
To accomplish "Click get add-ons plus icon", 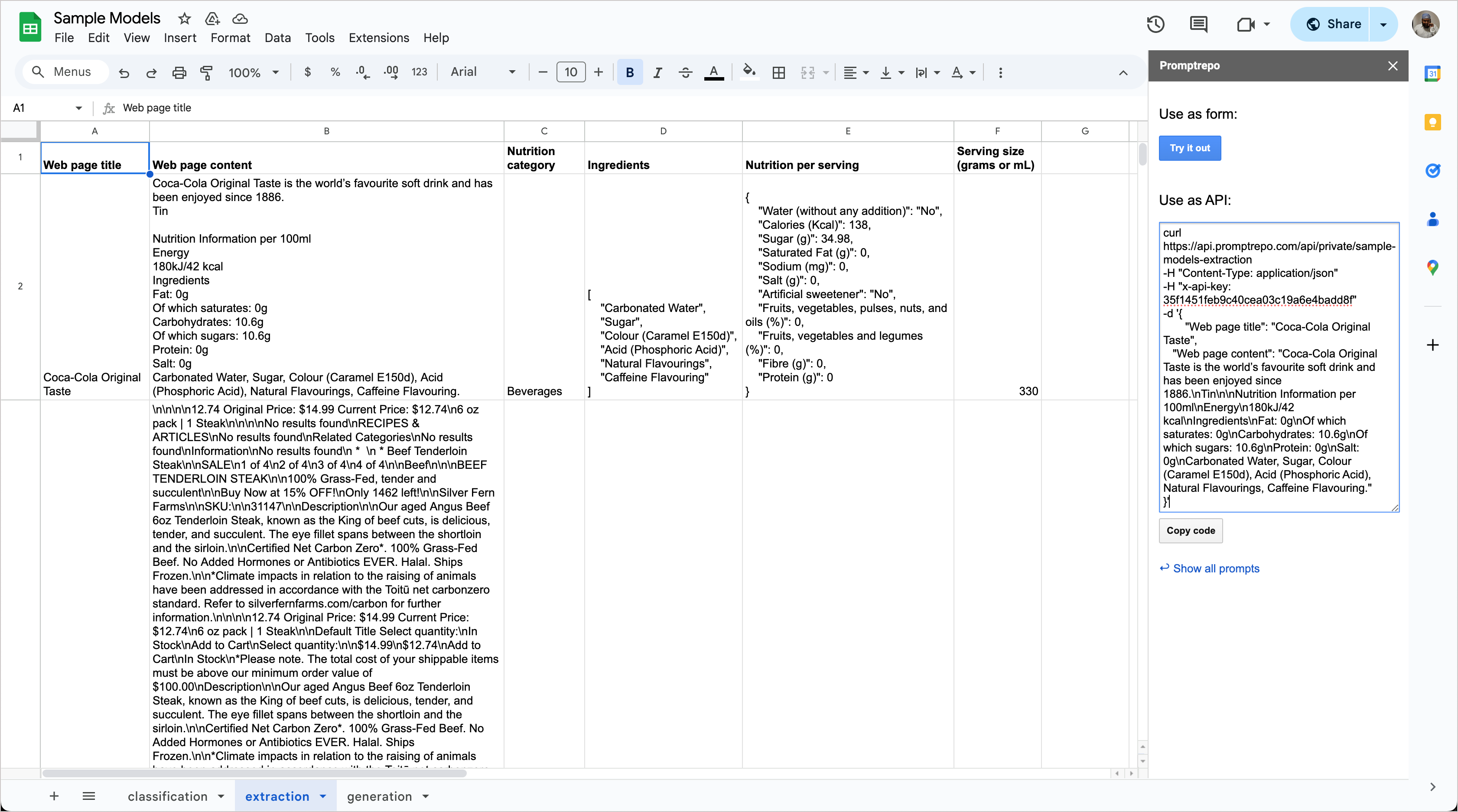I will tap(1432, 344).
